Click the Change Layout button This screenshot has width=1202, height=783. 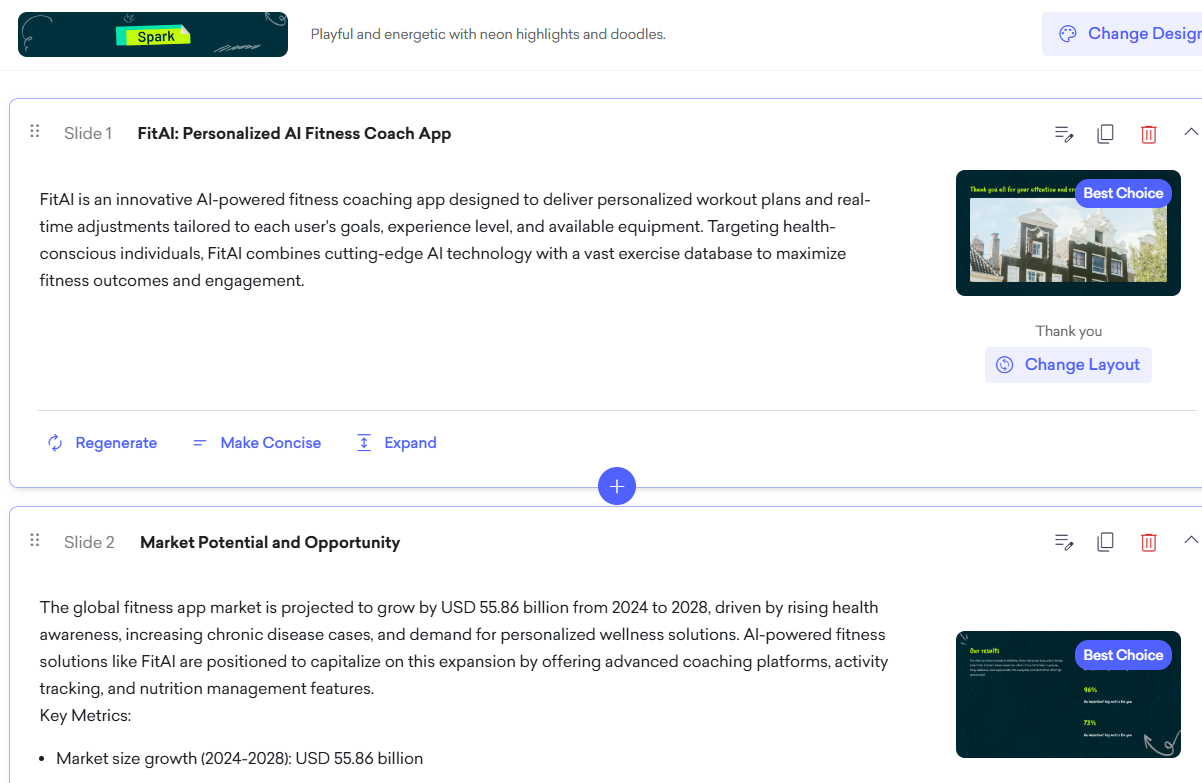tap(1068, 365)
